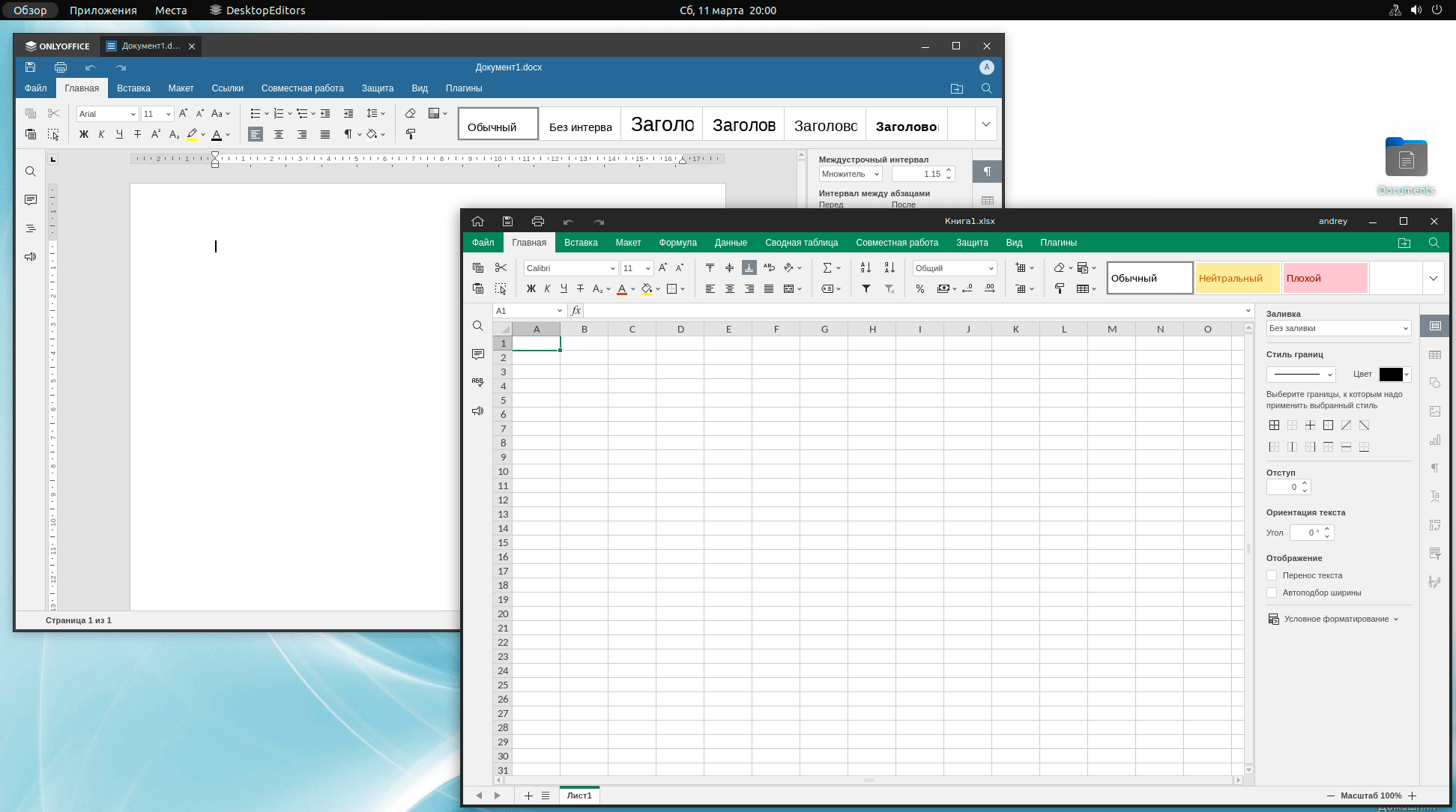Click the filter funnel icon in the spreadsheet toolbar
1456x812 pixels.
(x=866, y=289)
